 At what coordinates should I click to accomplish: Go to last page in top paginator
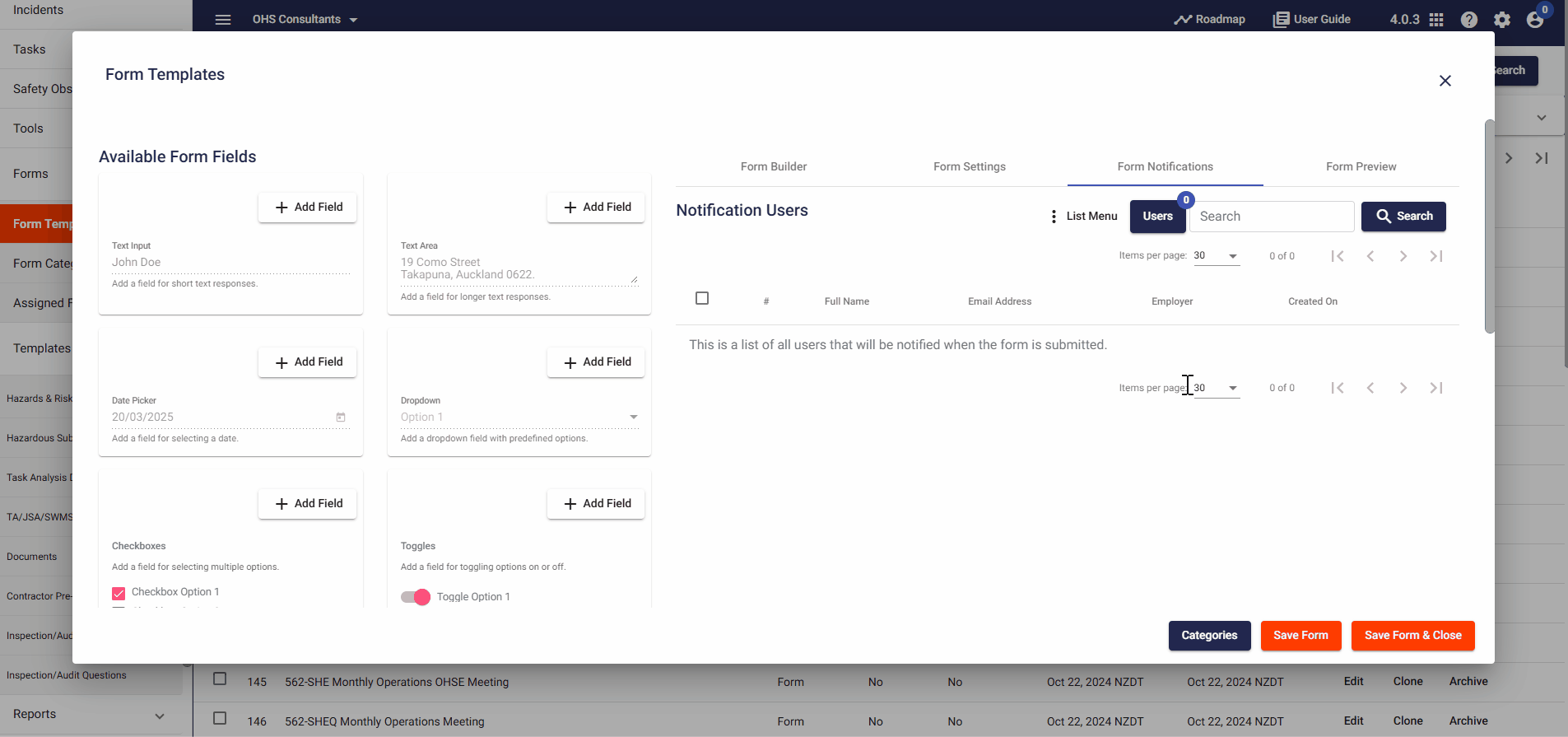(x=1436, y=256)
